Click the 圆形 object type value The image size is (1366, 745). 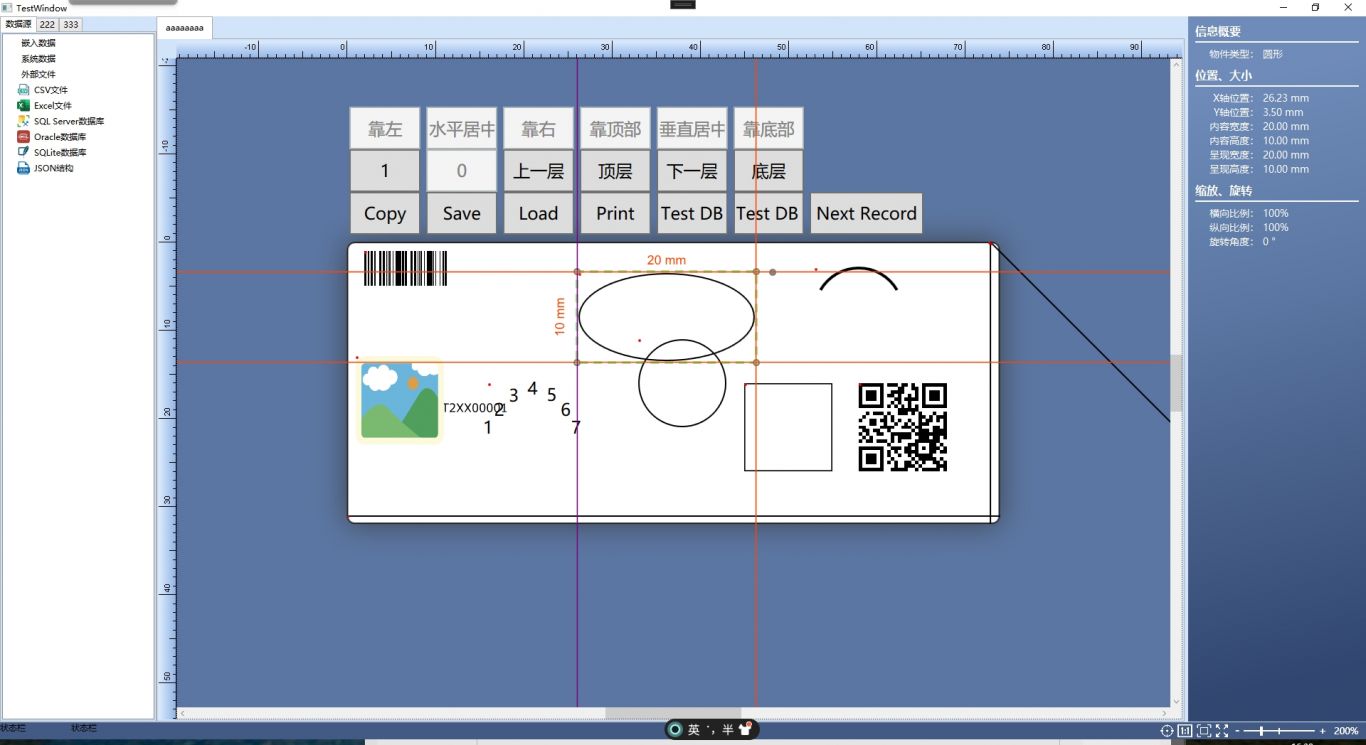coord(1272,54)
